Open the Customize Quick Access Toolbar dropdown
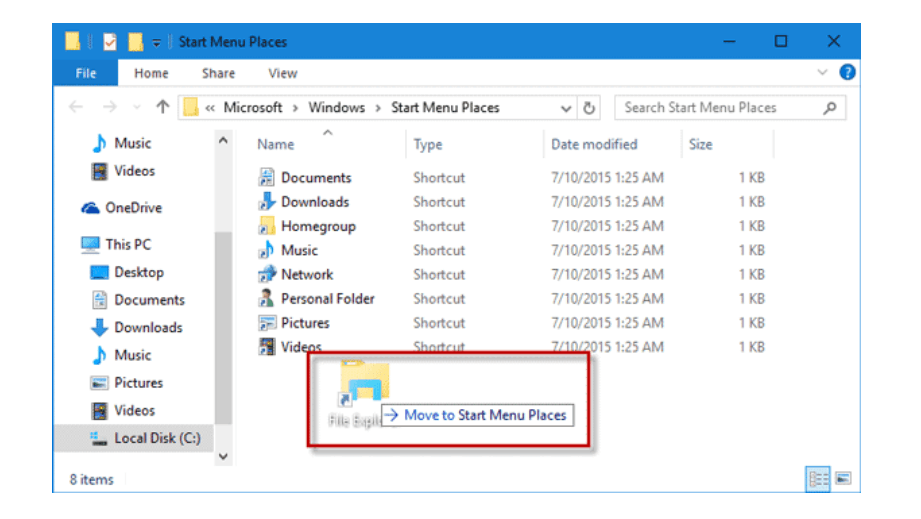The image size is (921, 519). (156, 42)
